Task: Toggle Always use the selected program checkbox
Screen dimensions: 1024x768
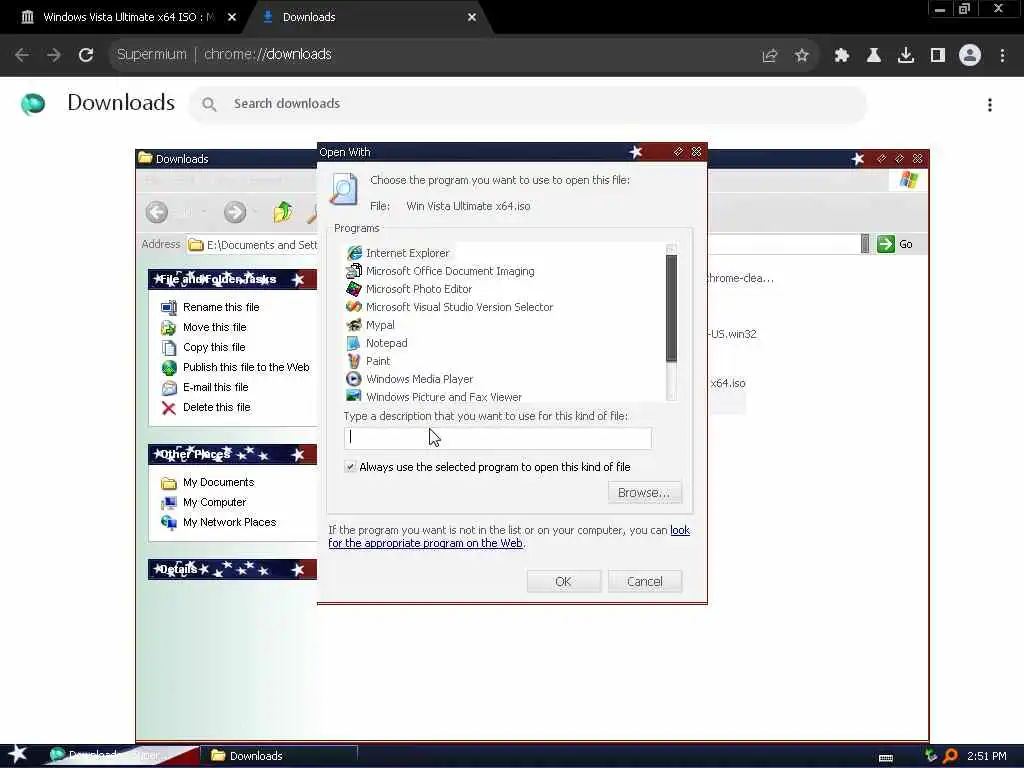Action: [x=351, y=467]
